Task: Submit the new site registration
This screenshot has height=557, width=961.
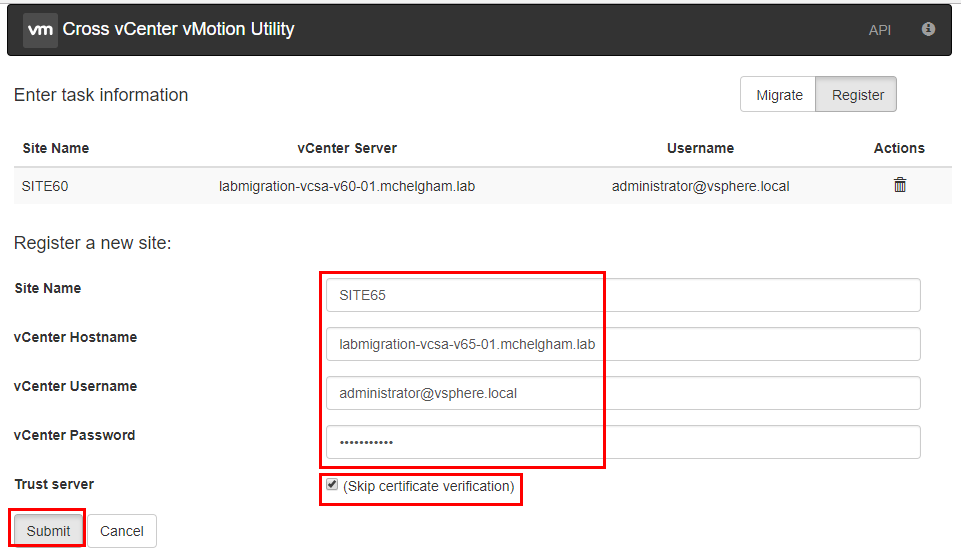Action: (x=48, y=531)
